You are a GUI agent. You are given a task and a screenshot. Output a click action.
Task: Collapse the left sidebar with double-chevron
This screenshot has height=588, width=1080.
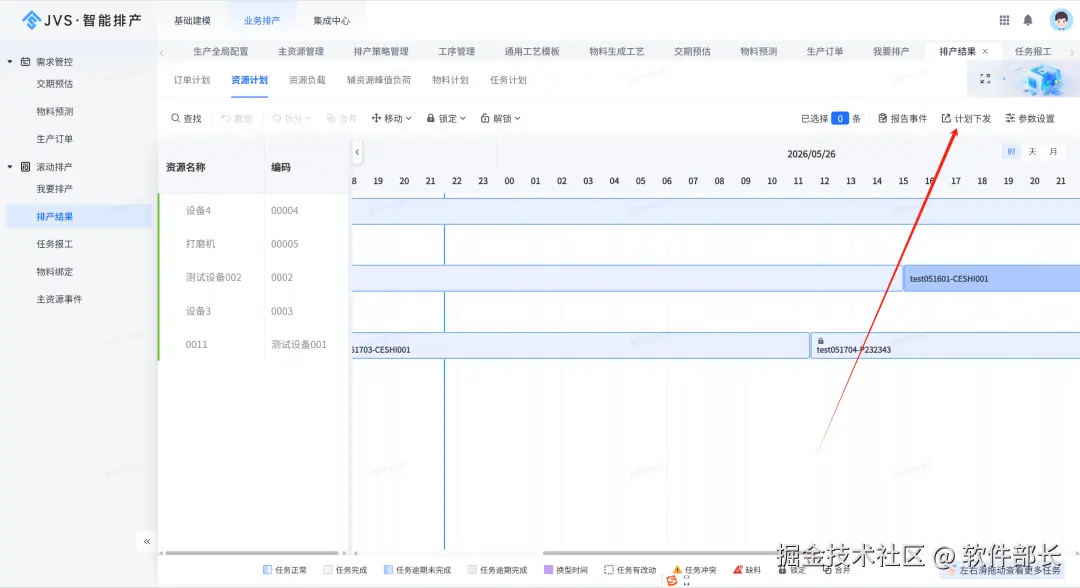pos(147,541)
